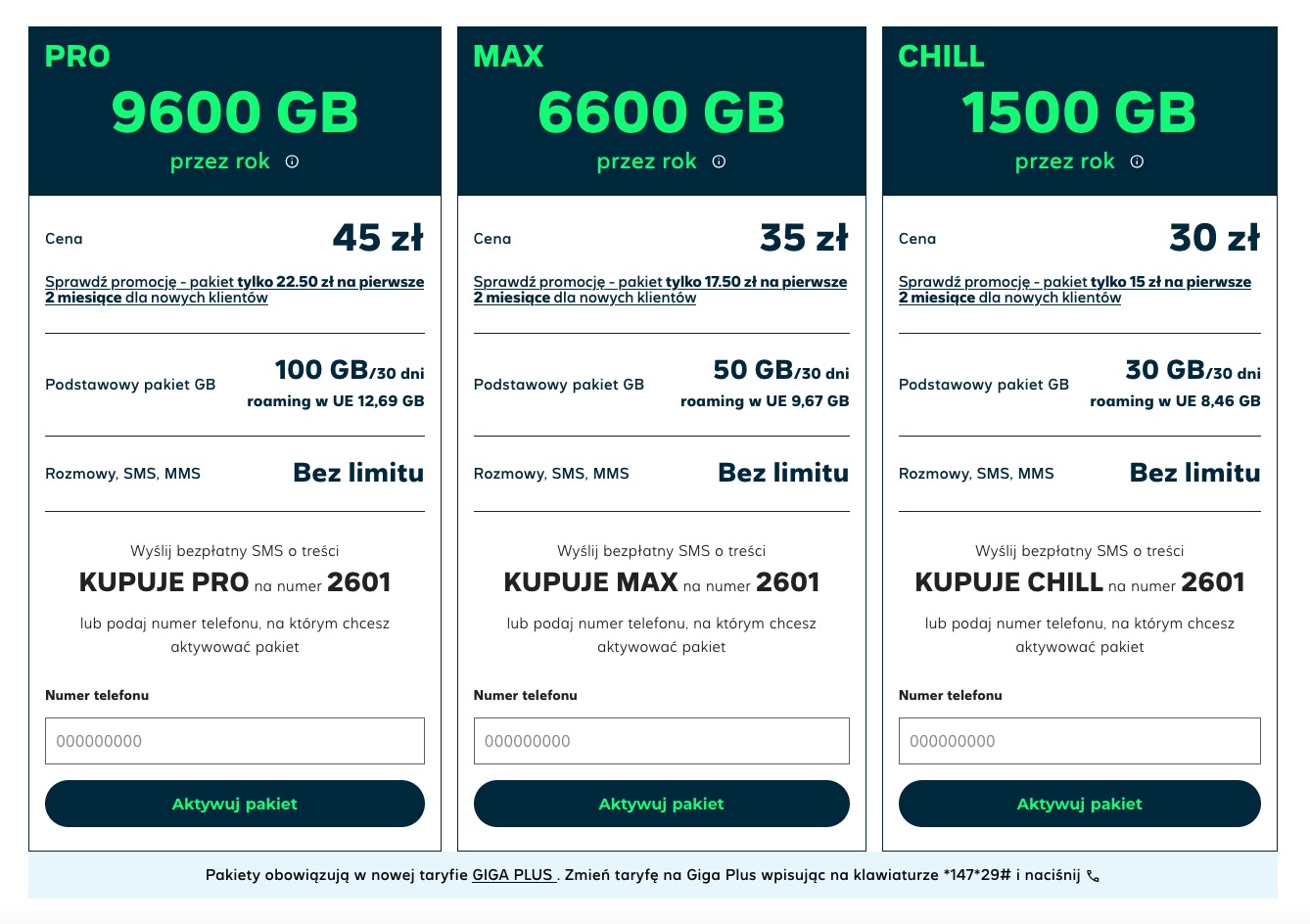
Task: Click info icon next to PRO przez rok
Action: 292,162
